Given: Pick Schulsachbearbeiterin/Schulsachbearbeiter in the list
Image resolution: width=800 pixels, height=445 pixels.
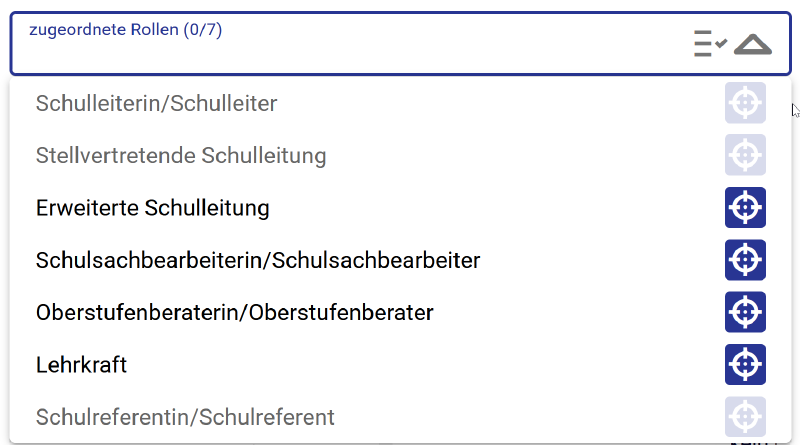Looking at the screenshot, I should tap(258, 260).
